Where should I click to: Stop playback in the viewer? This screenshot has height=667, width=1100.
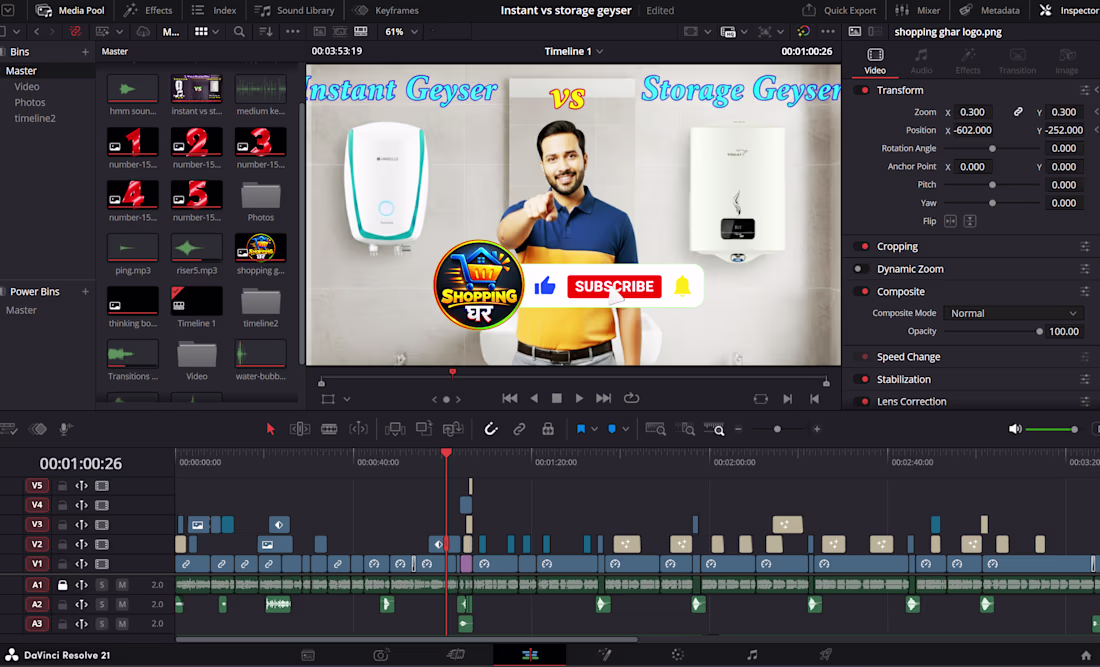coord(556,398)
